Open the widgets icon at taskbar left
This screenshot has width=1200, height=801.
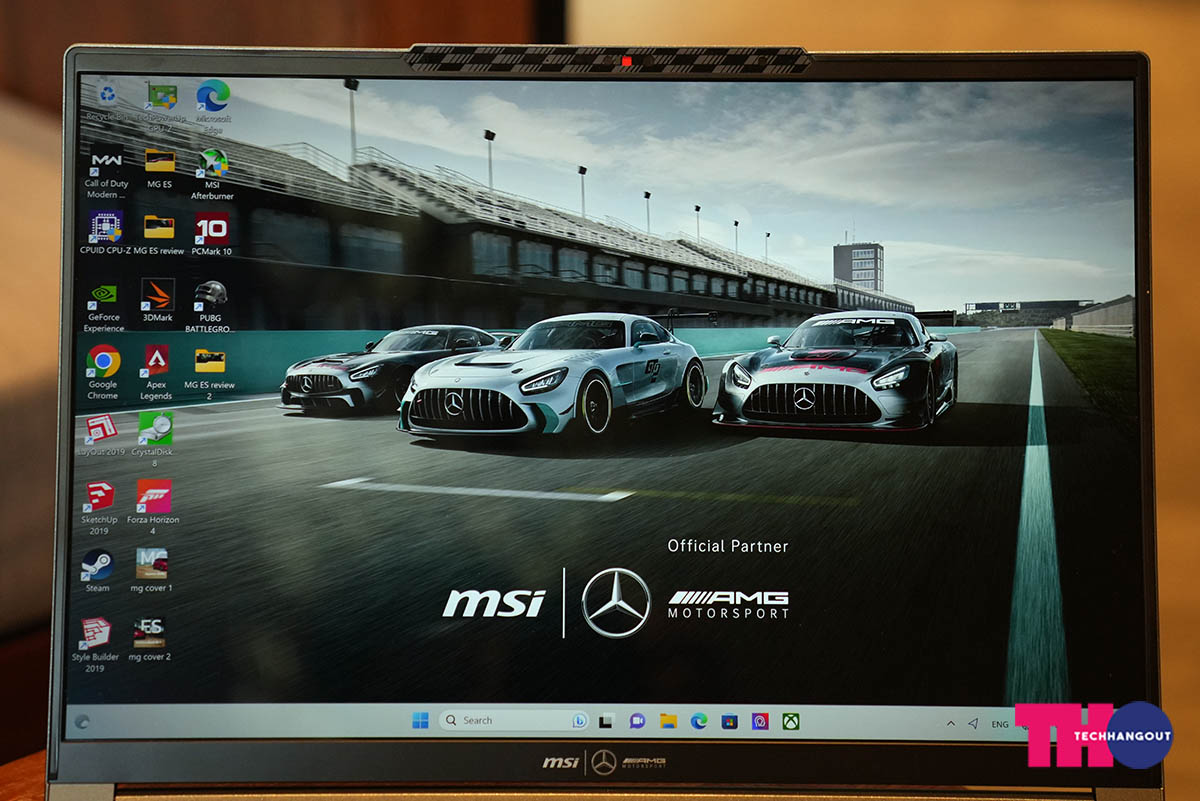tap(82, 720)
